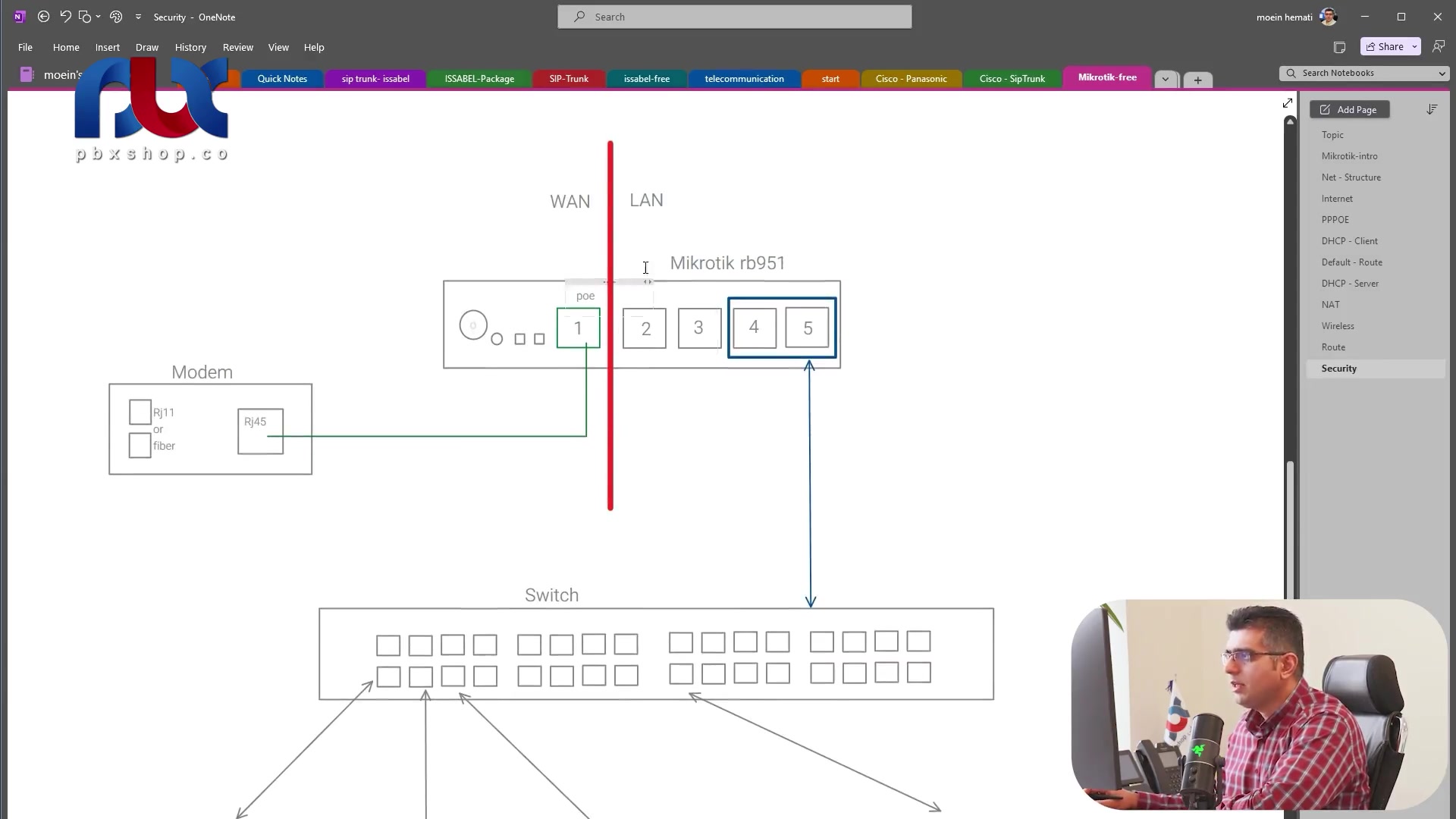Open the sticky notes feed icon
Image resolution: width=1456 pixels, height=819 pixels.
[x=1339, y=47]
